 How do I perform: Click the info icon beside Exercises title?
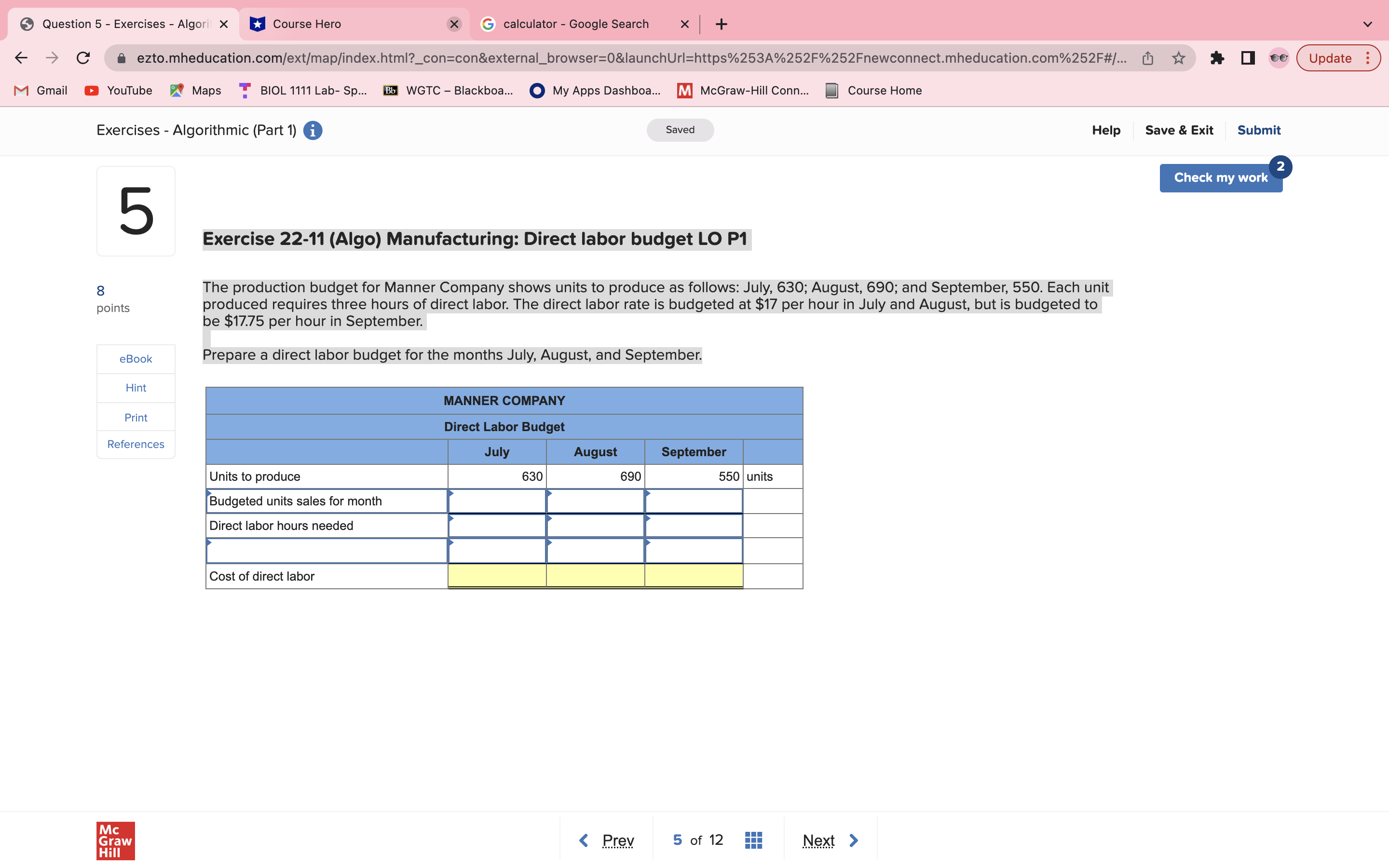pyautogui.click(x=312, y=130)
